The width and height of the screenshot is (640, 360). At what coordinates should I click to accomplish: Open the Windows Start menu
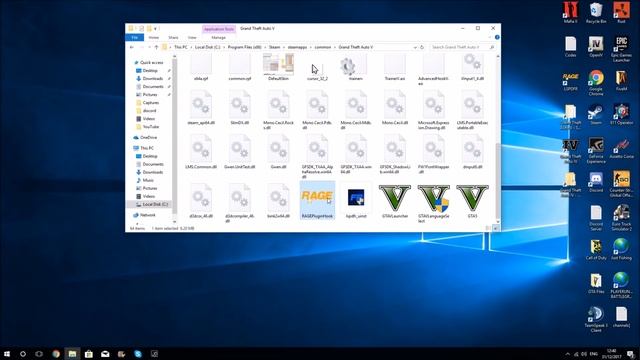pyautogui.click(x=7, y=354)
